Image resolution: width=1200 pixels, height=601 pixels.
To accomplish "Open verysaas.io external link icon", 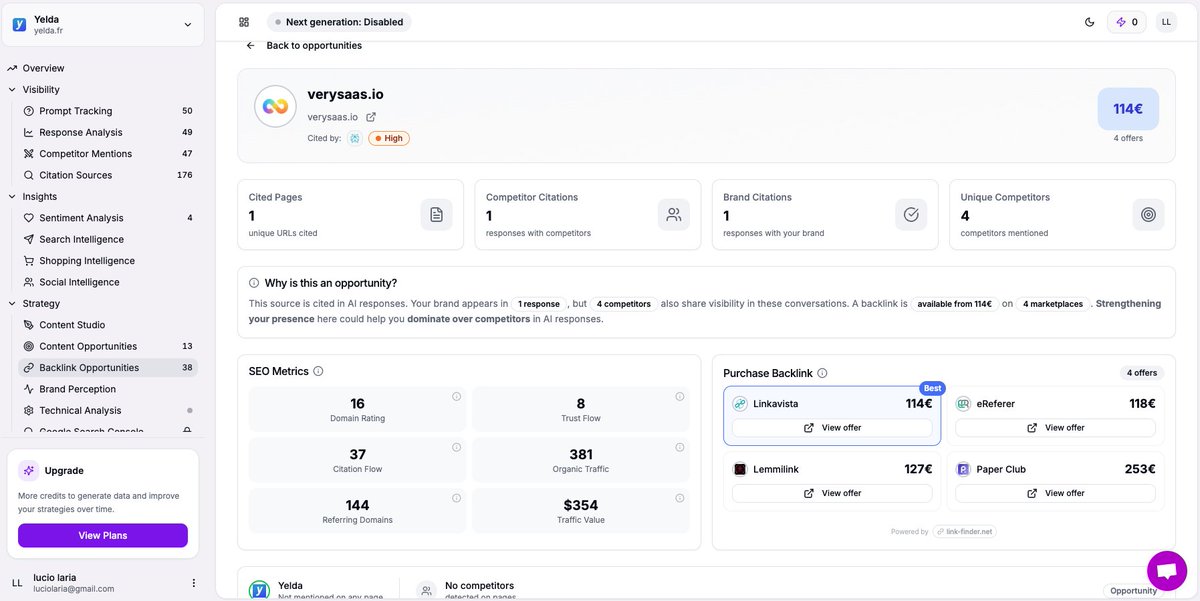I will 371,117.
